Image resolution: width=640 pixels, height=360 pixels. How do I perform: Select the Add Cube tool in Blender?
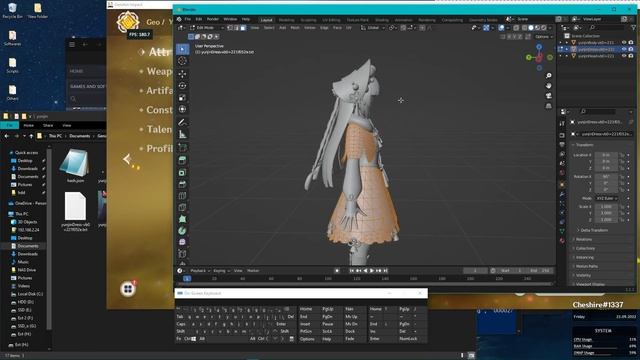(x=182, y=147)
